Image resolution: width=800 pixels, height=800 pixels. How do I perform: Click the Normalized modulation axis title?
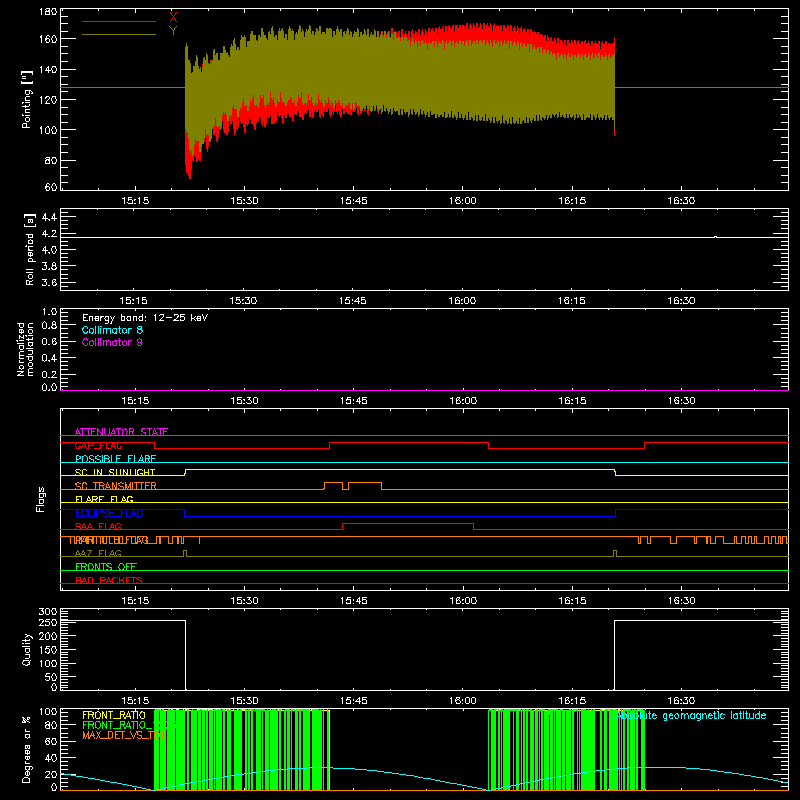click(x=25, y=349)
